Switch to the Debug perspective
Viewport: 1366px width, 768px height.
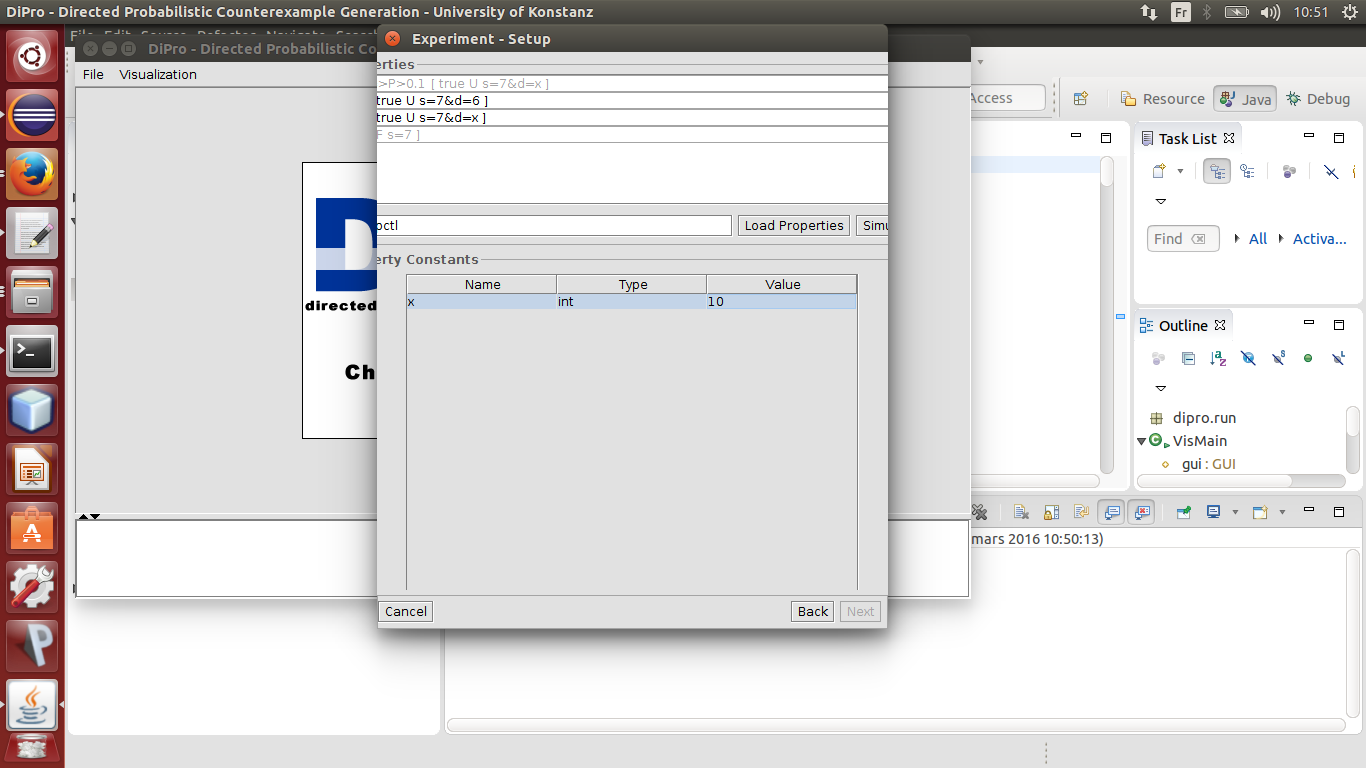pyautogui.click(x=1318, y=99)
